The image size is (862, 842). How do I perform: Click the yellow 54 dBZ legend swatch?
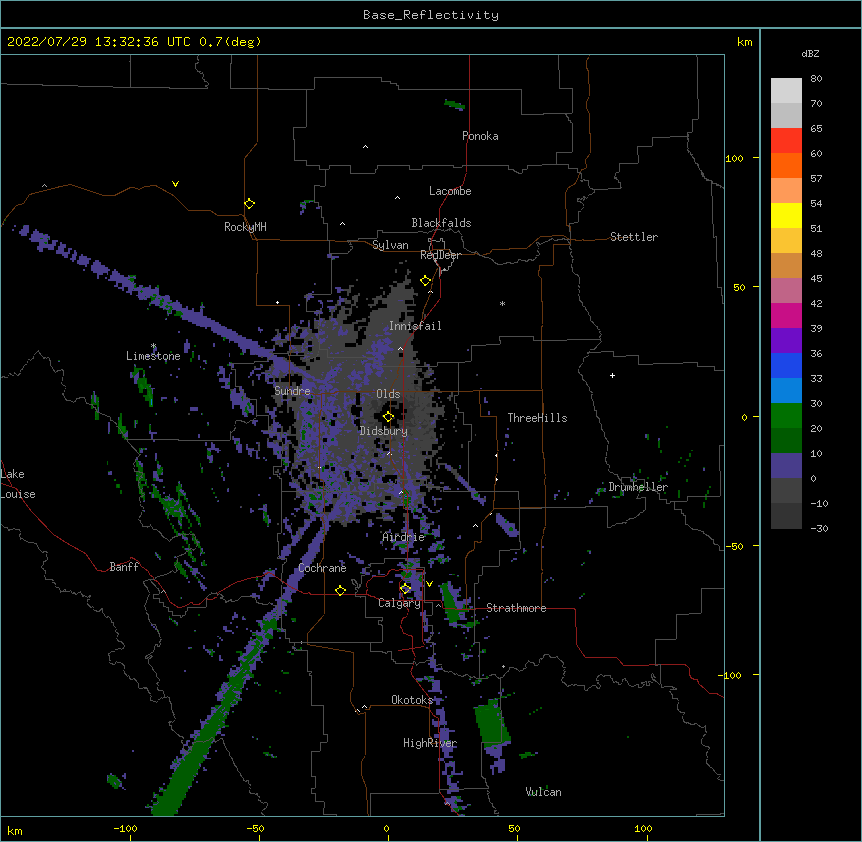coord(786,215)
